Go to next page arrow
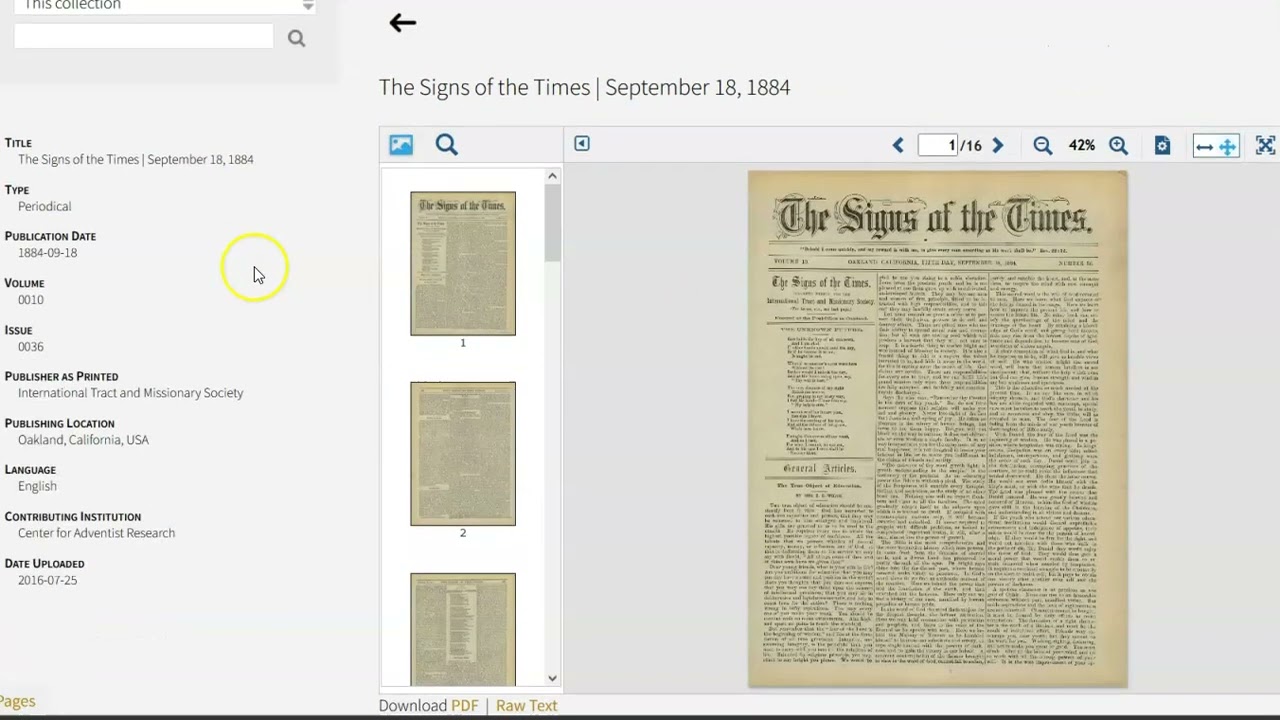The width and height of the screenshot is (1280, 720). click(997, 146)
